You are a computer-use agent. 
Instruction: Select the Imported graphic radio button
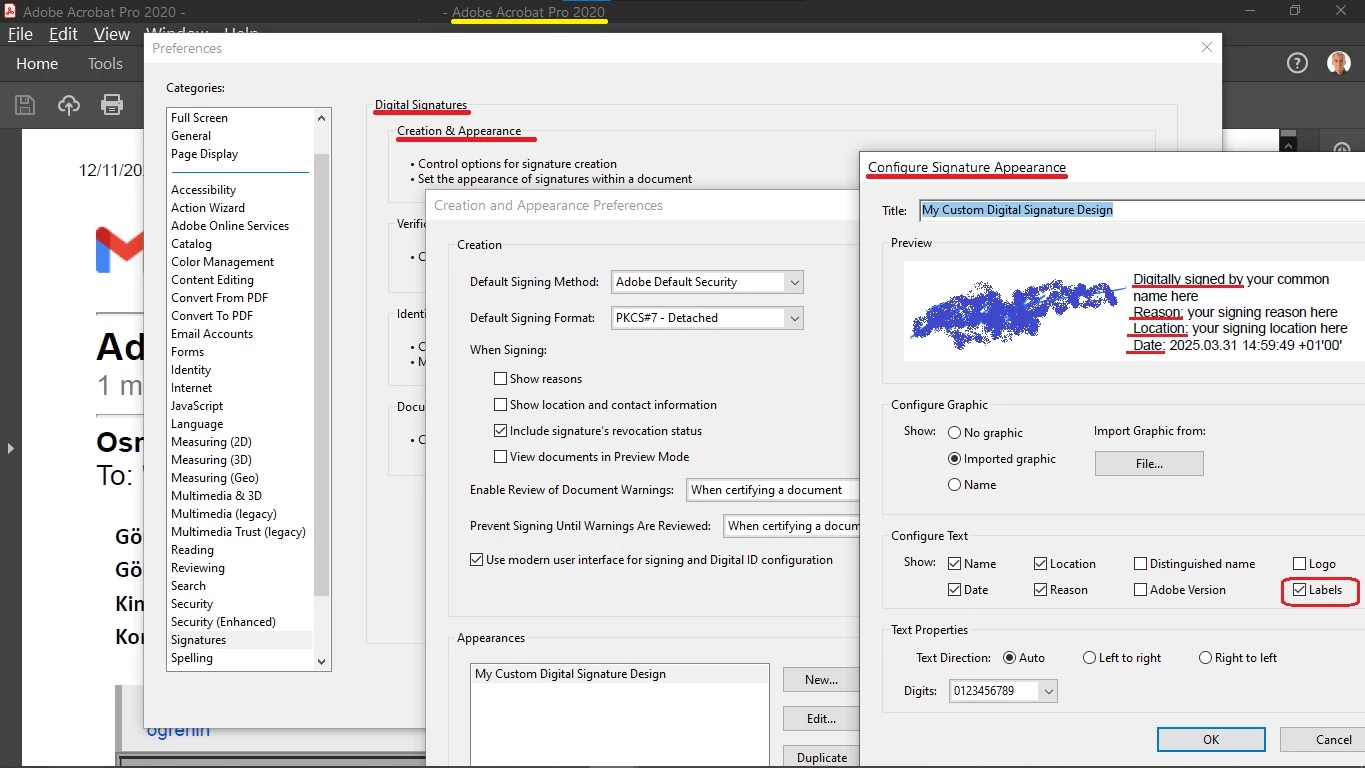pos(954,459)
